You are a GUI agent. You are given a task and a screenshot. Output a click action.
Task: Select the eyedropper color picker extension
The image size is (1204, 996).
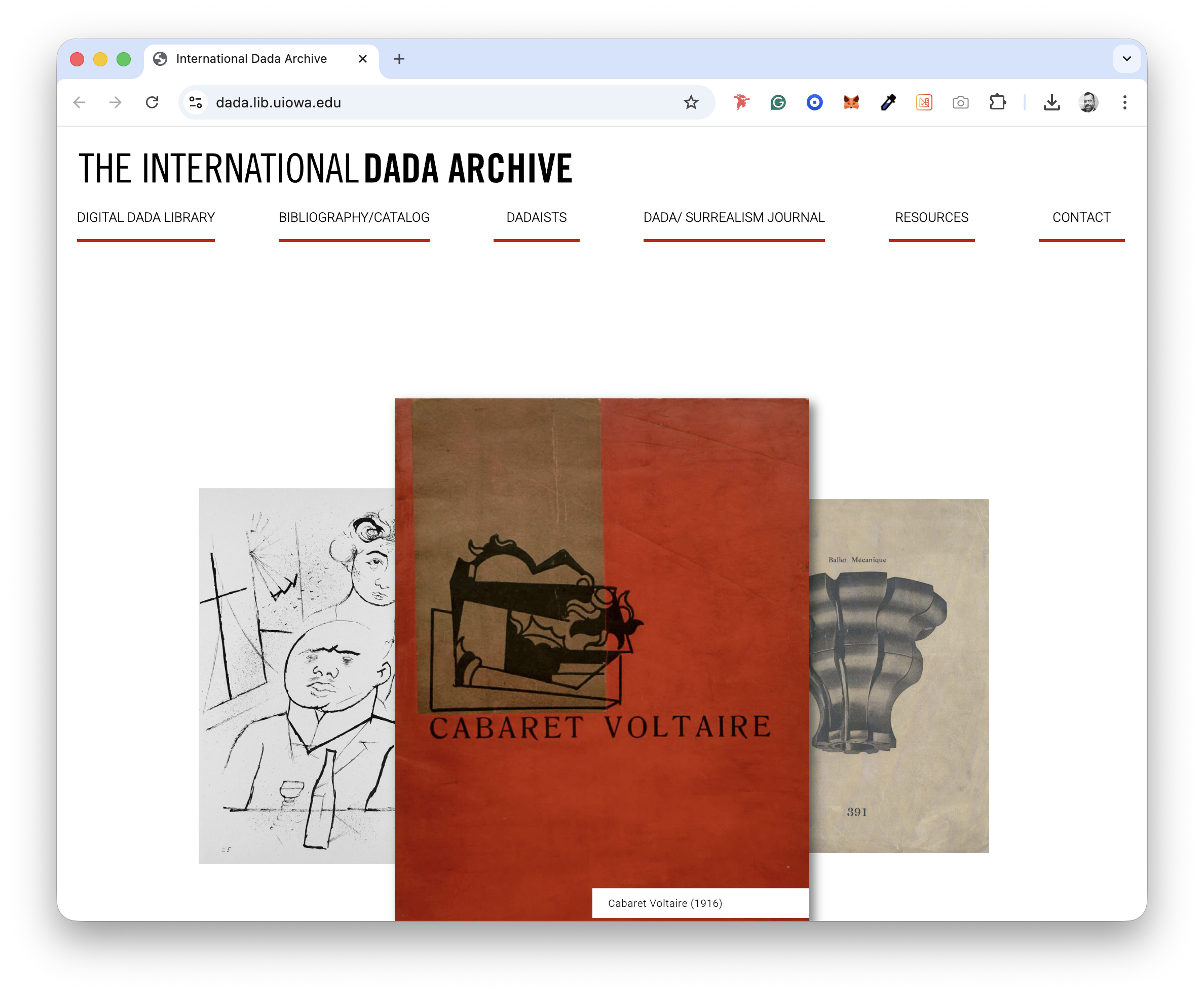coord(887,102)
